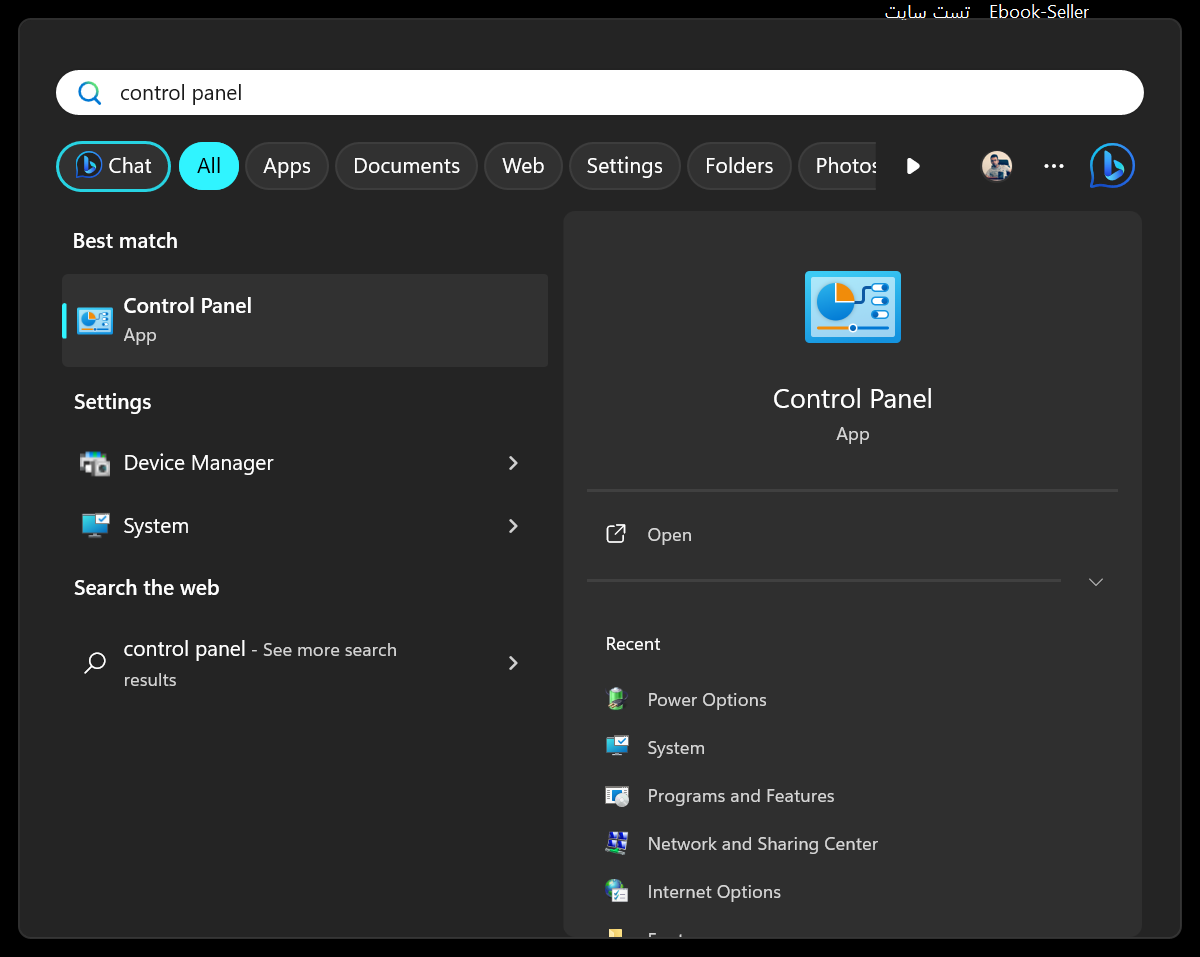Viewport: 1200px width, 957px height.
Task: Open System from Recent list
Action: (x=676, y=748)
